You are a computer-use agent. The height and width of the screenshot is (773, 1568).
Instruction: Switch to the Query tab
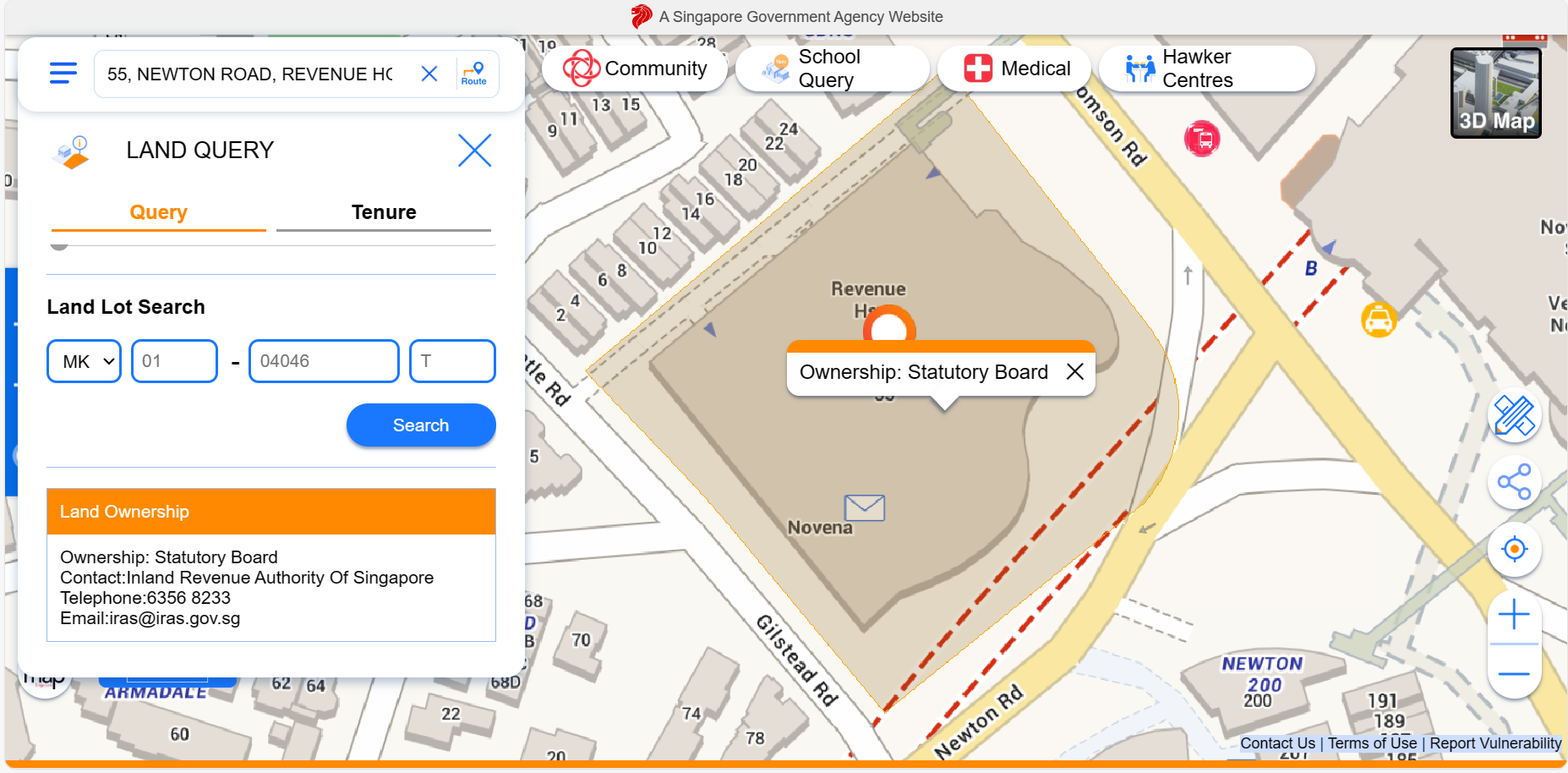(x=158, y=212)
